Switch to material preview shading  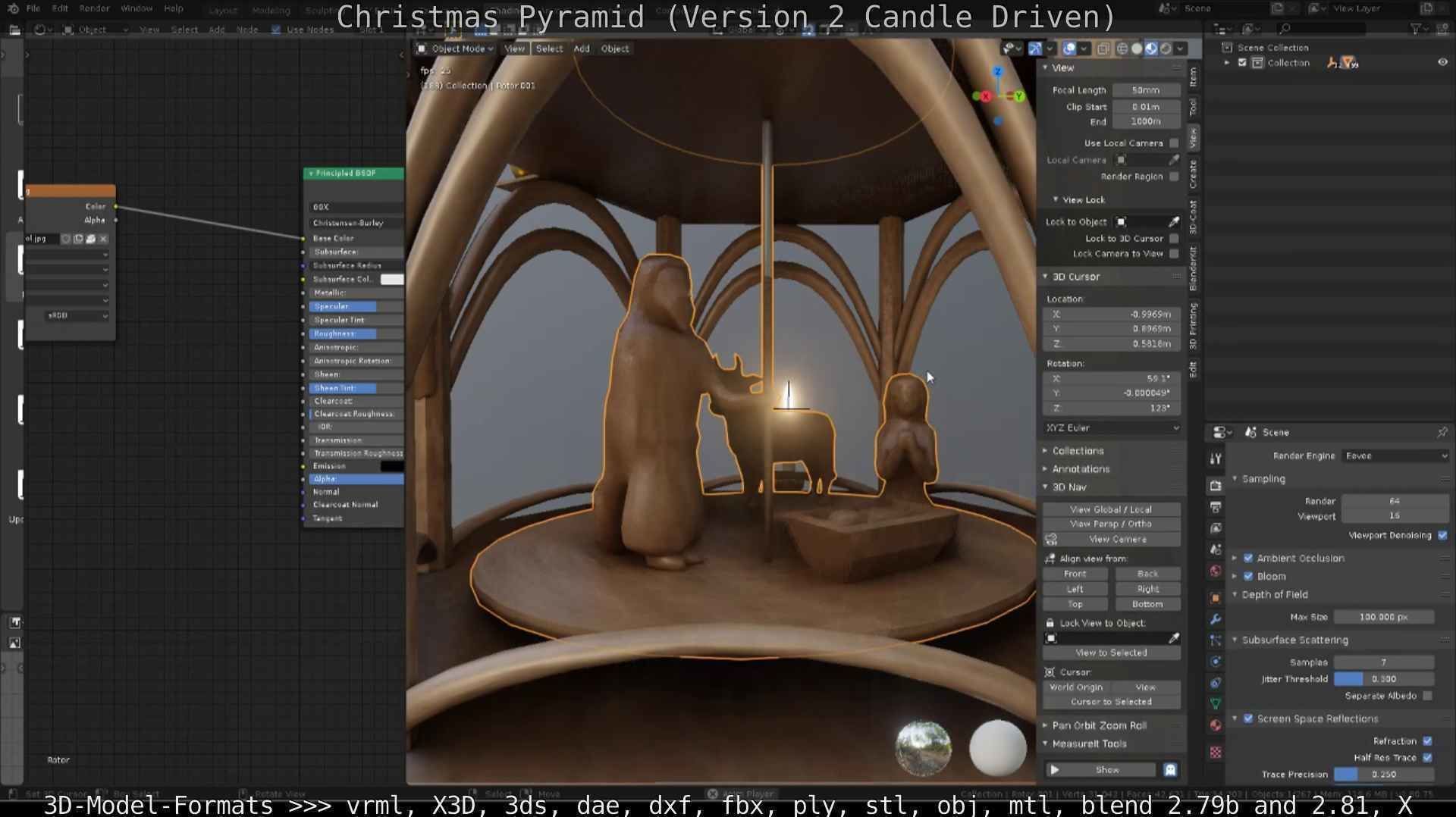[x=1151, y=49]
